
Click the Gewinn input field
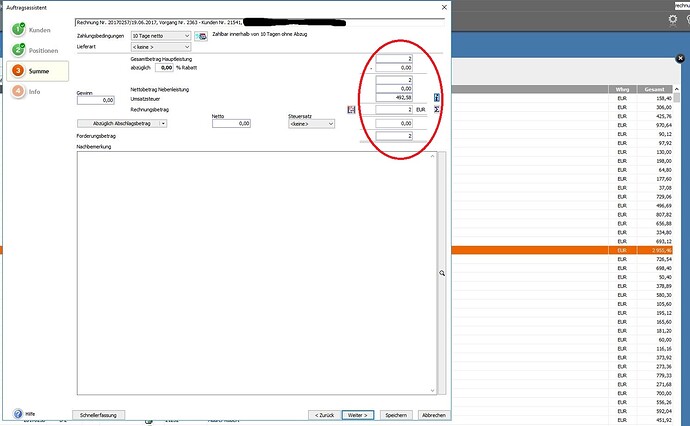pos(96,100)
